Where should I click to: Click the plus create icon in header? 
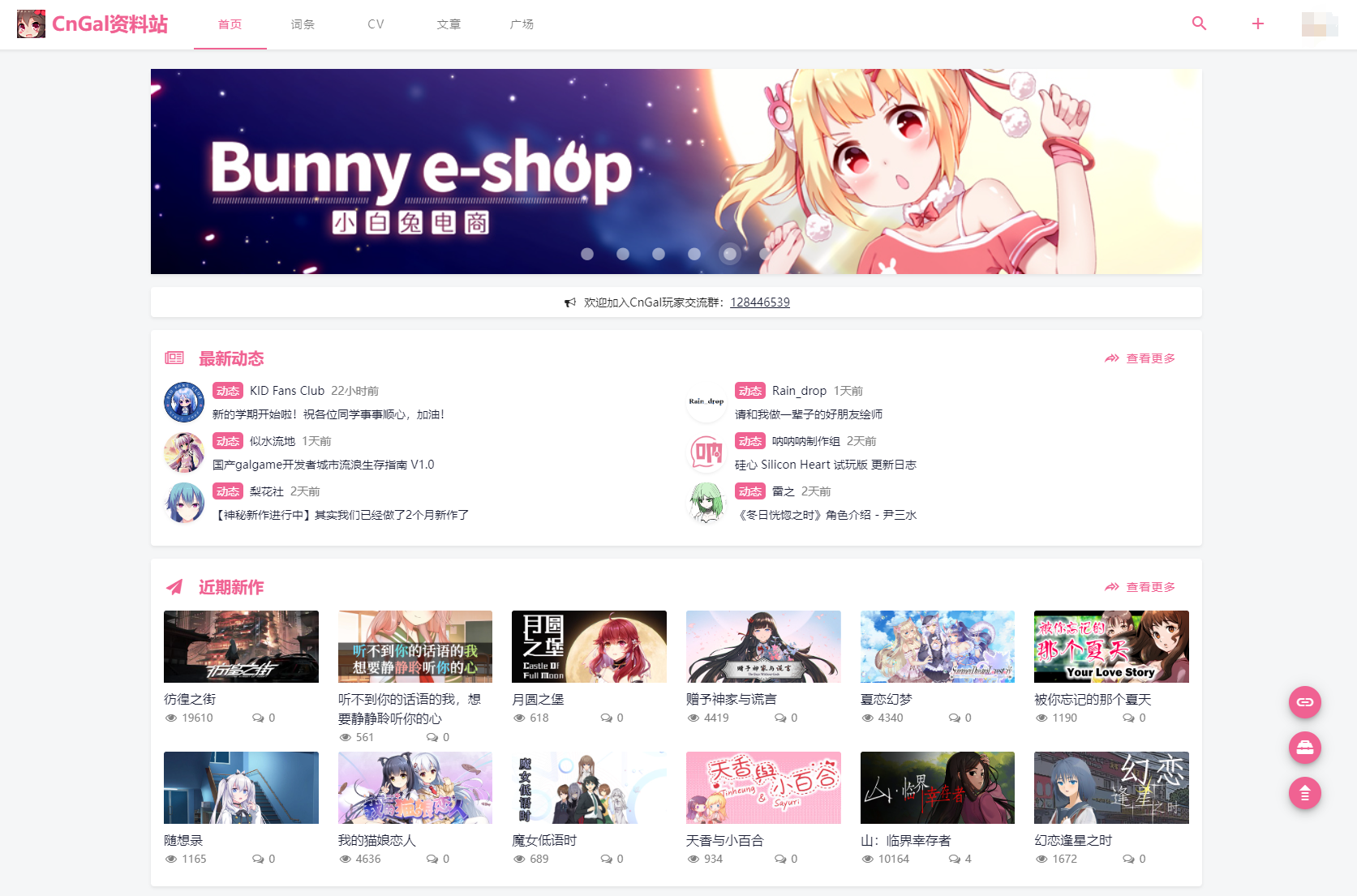(1258, 24)
